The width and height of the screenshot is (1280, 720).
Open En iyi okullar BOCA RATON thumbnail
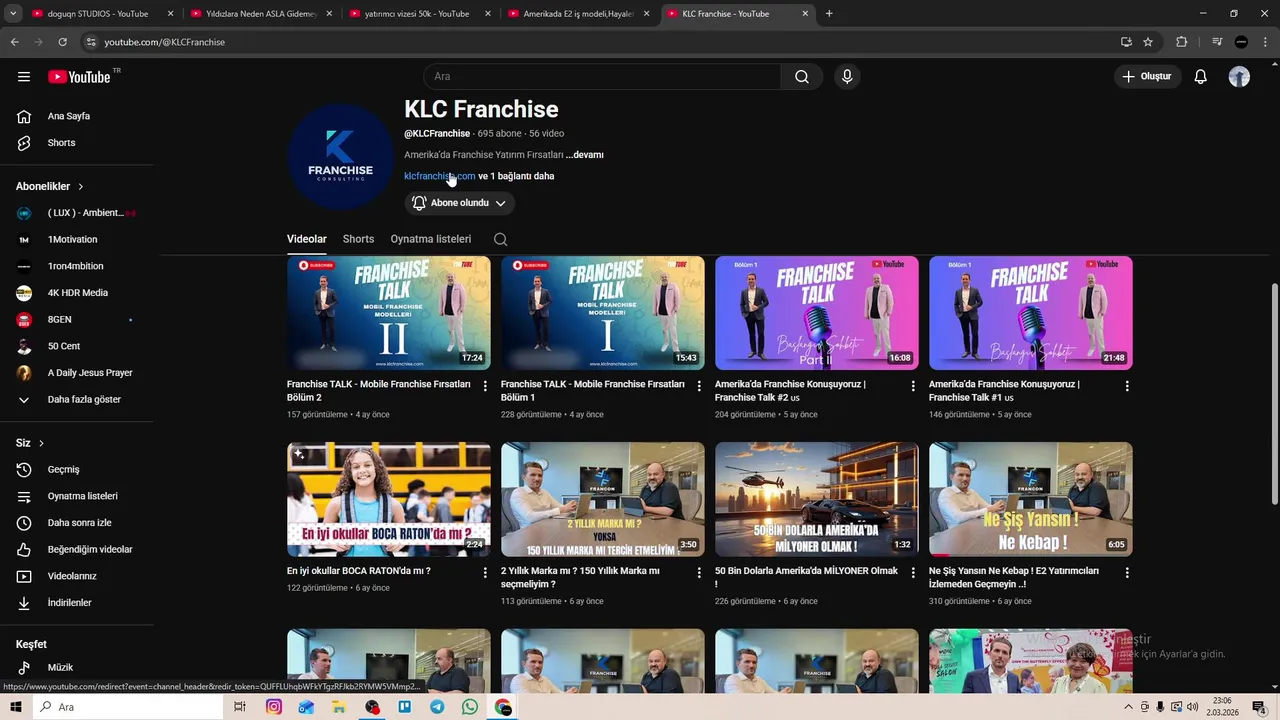point(389,500)
